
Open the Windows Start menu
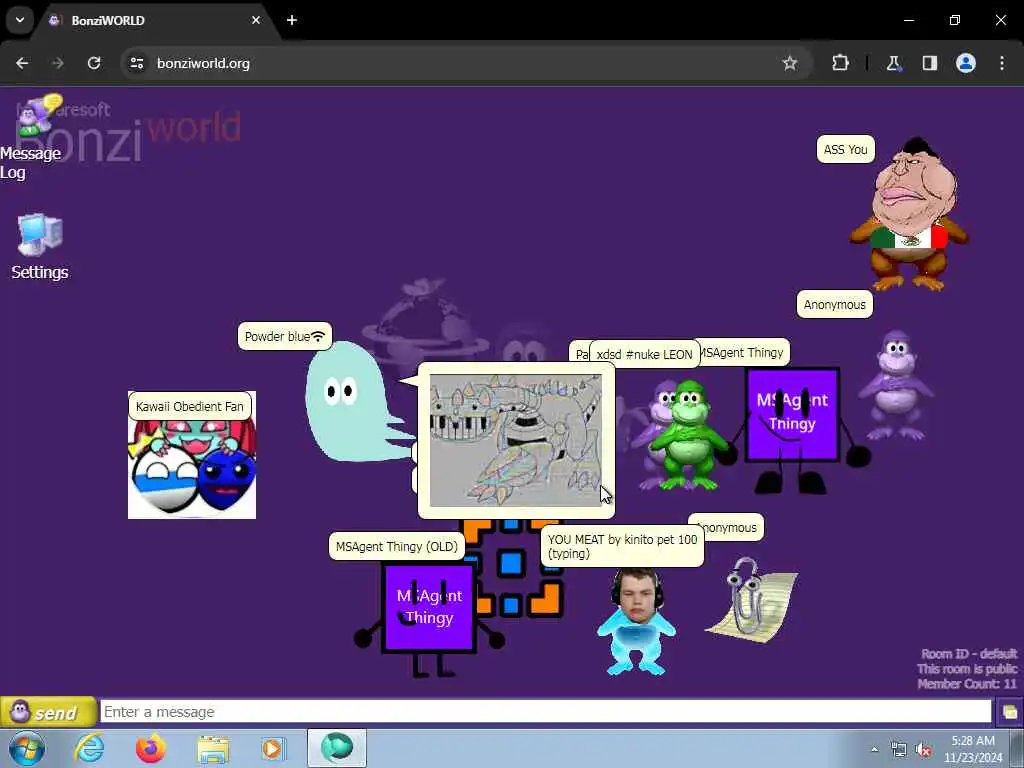27,748
